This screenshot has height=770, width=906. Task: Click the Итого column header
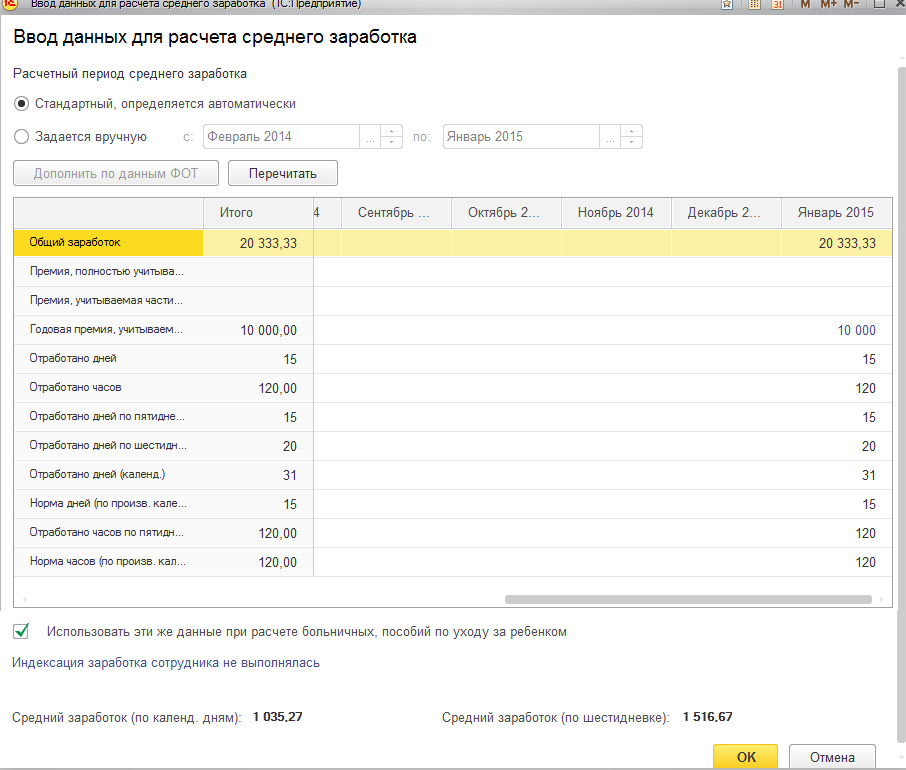coord(236,213)
